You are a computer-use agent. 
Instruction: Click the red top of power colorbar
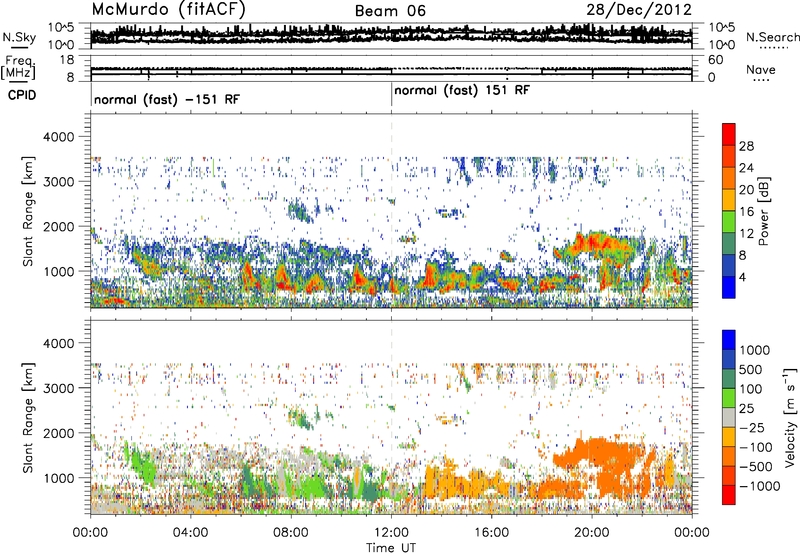tap(729, 134)
